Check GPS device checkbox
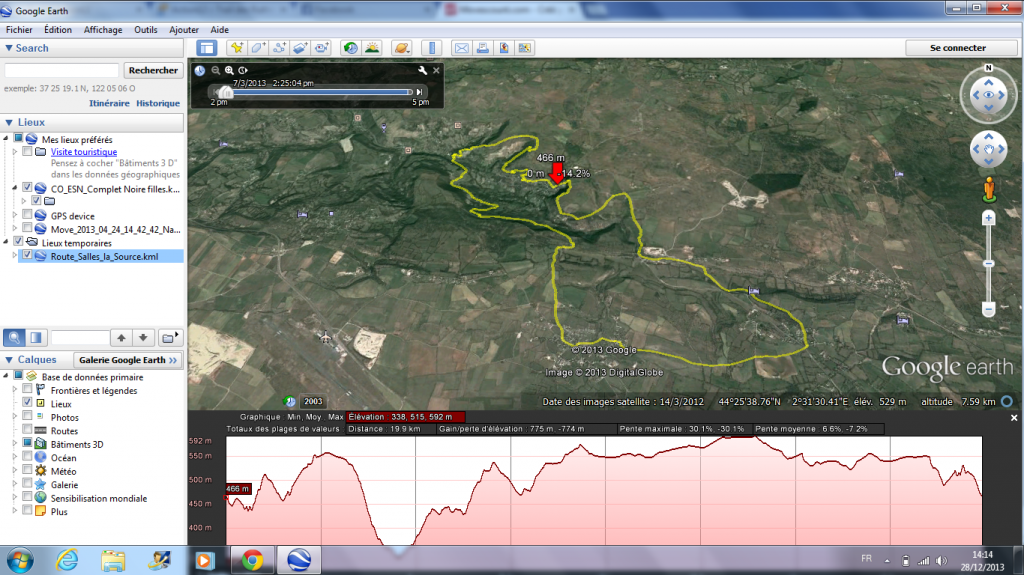This screenshot has height=575, width=1024. pyautogui.click(x=27, y=214)
